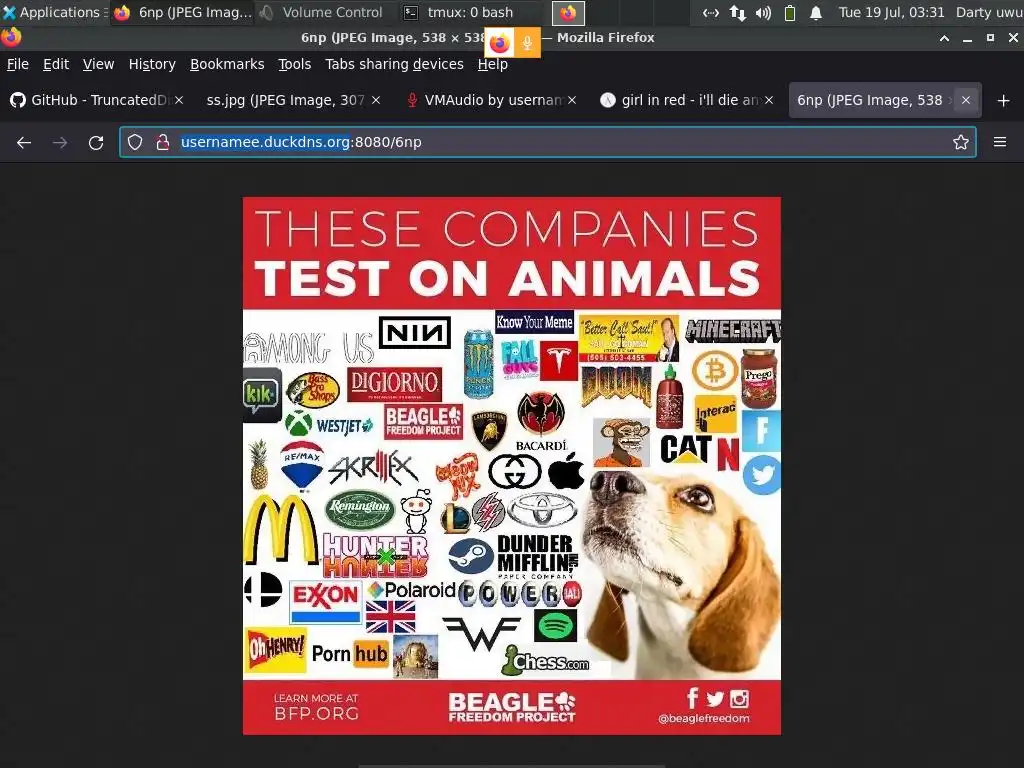Screen dimensions: 1024x768
Task: Close the ss.jpg image tab
Action: [x=376, y=100]
